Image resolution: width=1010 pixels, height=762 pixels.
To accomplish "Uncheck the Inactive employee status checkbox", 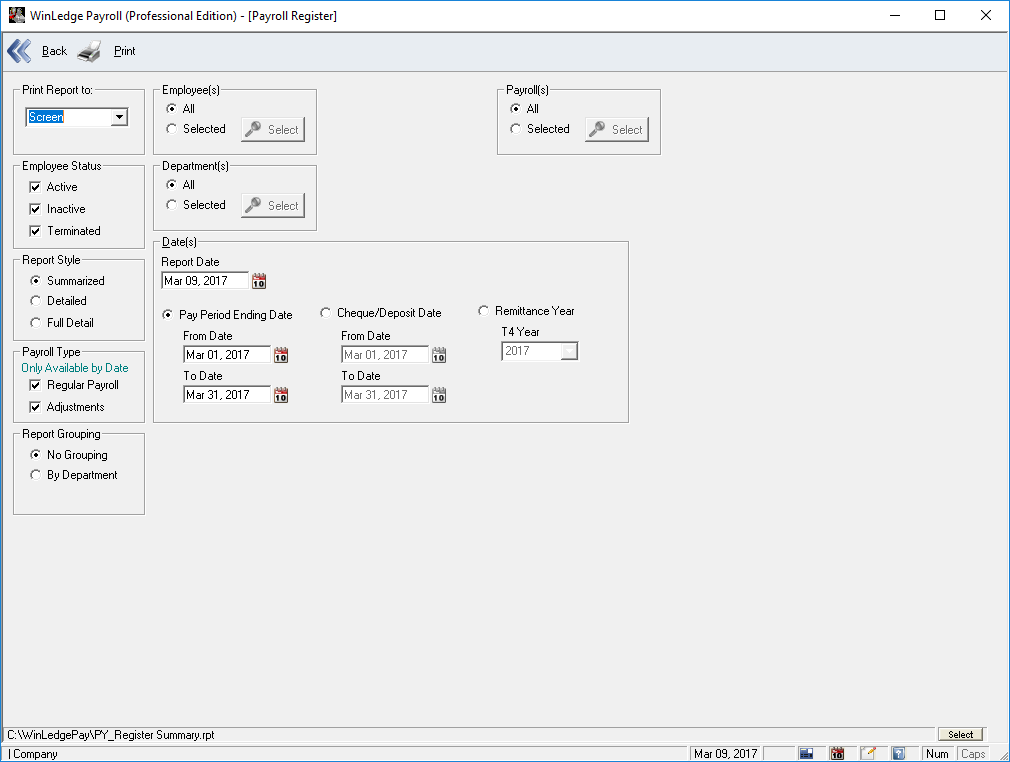I will (35, 209).
